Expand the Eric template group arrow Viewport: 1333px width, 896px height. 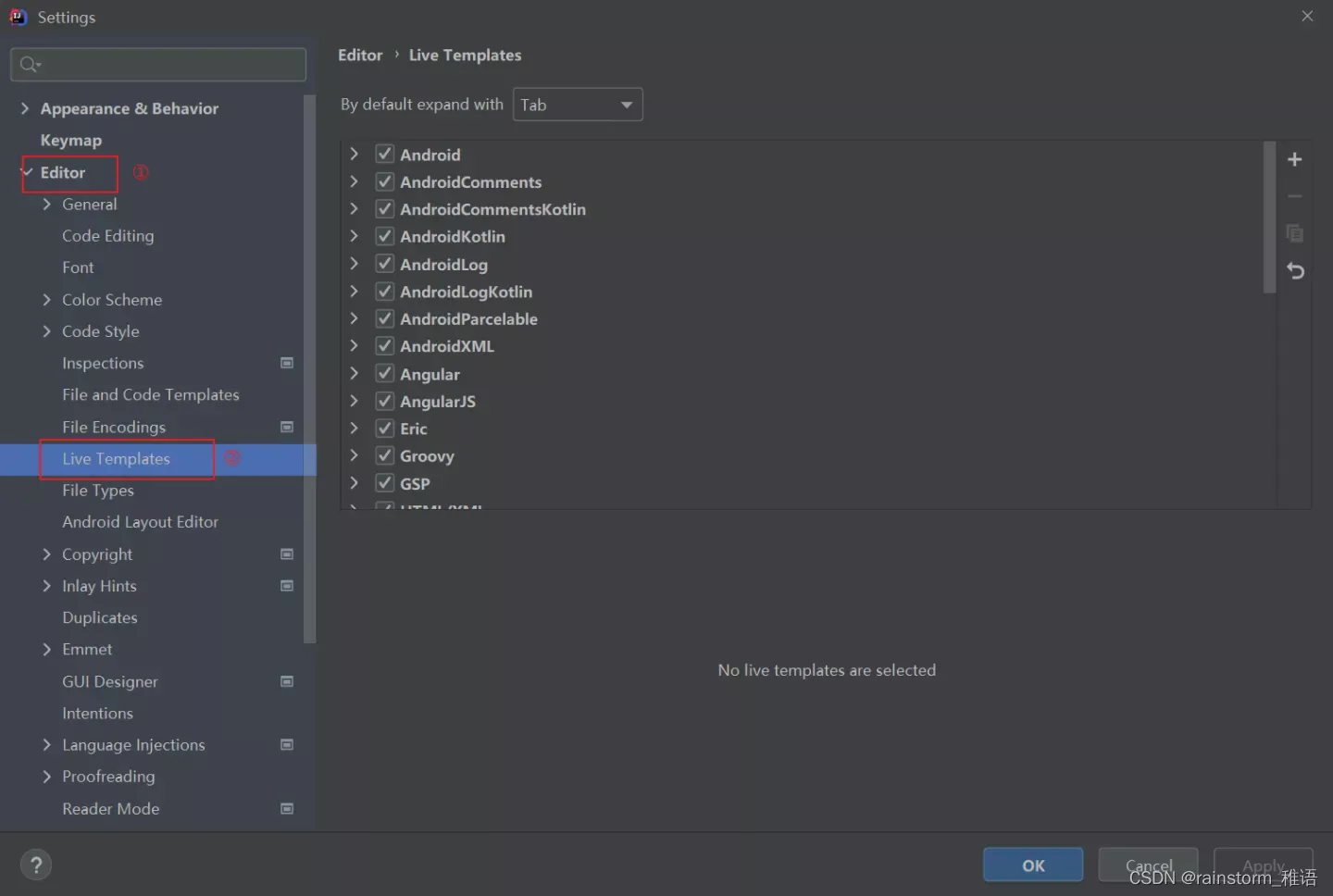point(354,428)
